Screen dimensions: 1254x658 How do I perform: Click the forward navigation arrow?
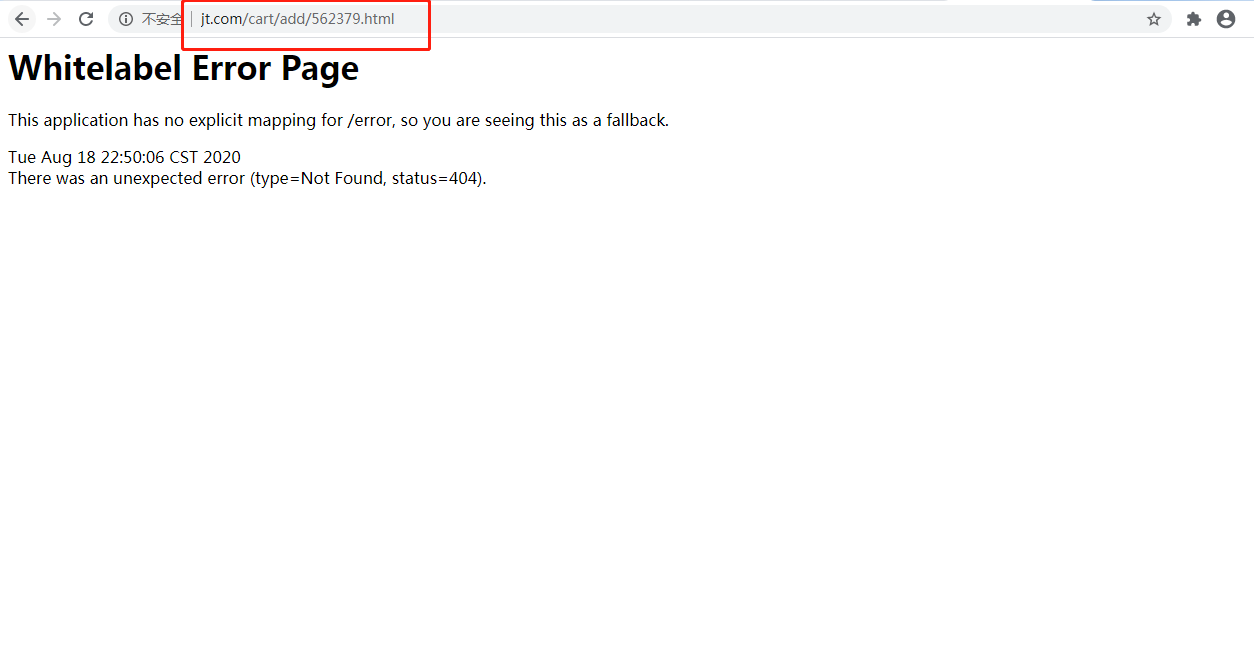[54, 19]
